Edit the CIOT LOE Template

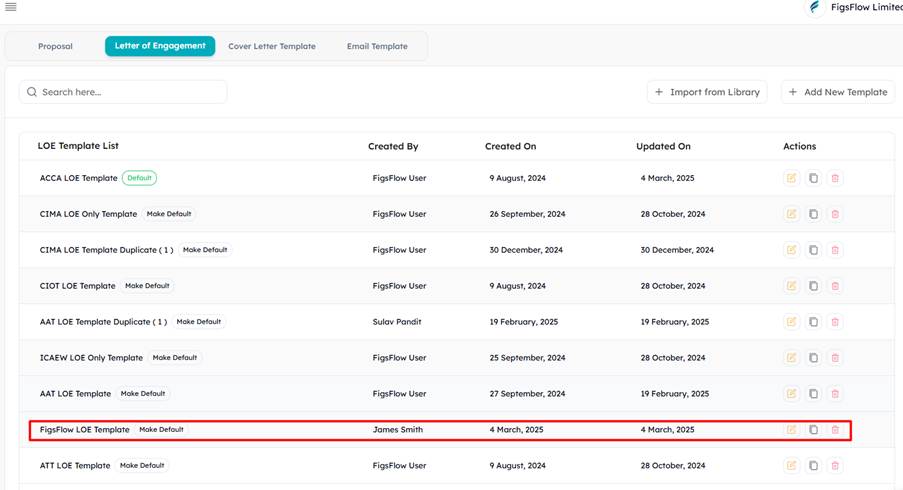pos(791,286)
